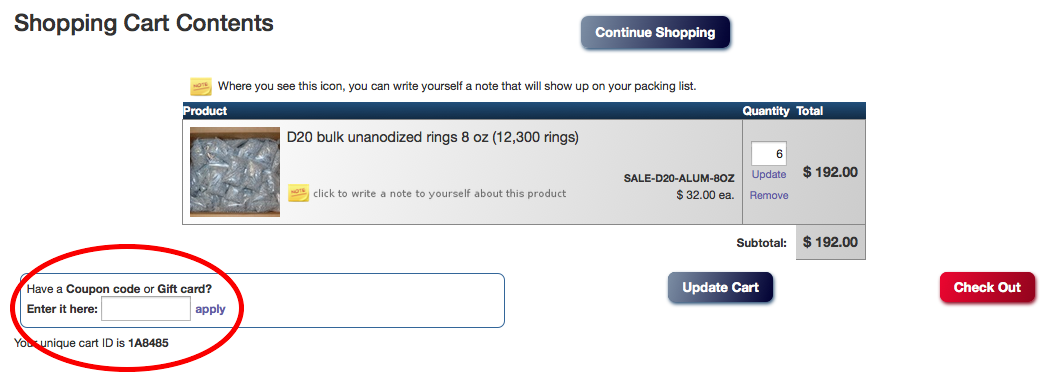Click the Subtotal amount $ 192.00
Screen dimensions: 1059x380
830,242
